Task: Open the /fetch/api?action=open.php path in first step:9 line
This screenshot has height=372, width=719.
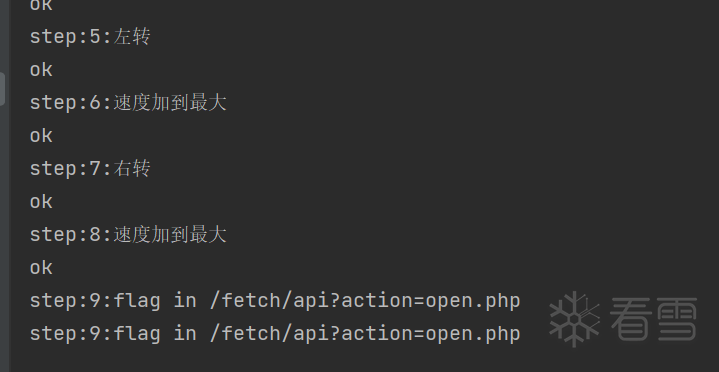Action: tap(365, 301)
